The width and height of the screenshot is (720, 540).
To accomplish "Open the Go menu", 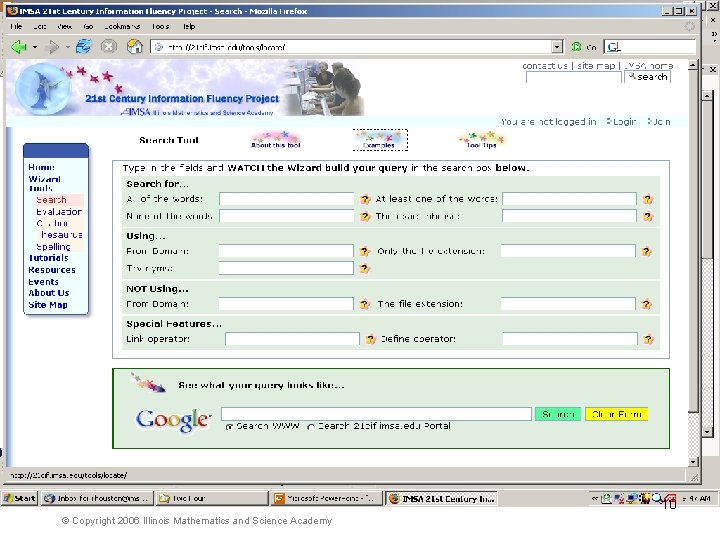I will coord(88,27).
